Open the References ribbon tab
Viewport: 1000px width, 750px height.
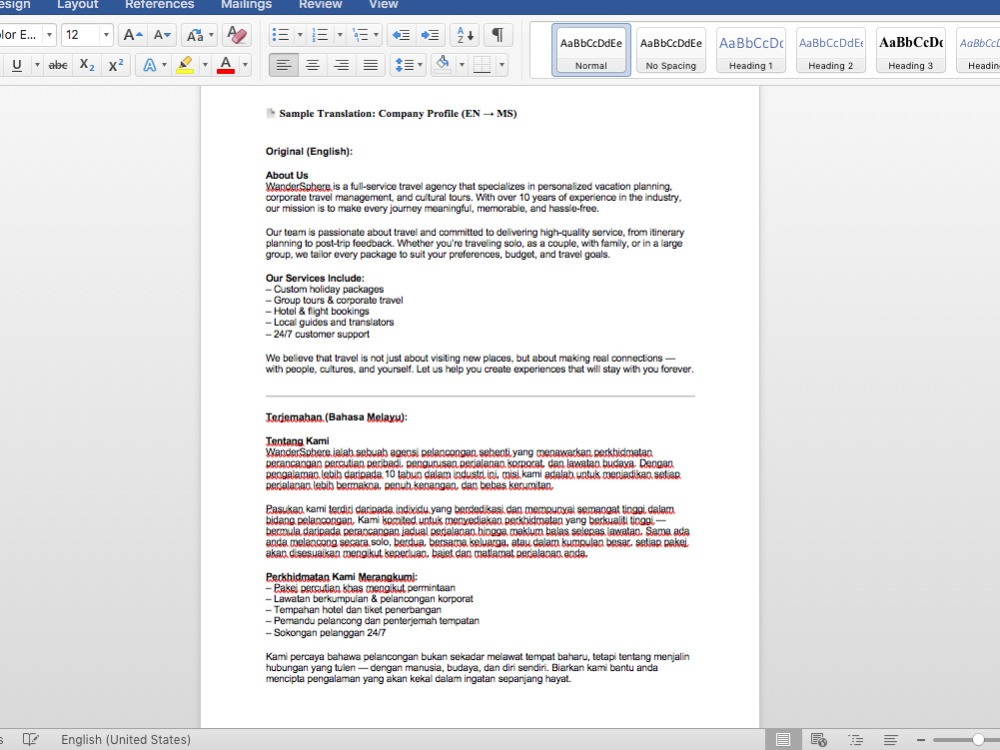point(159,5)
